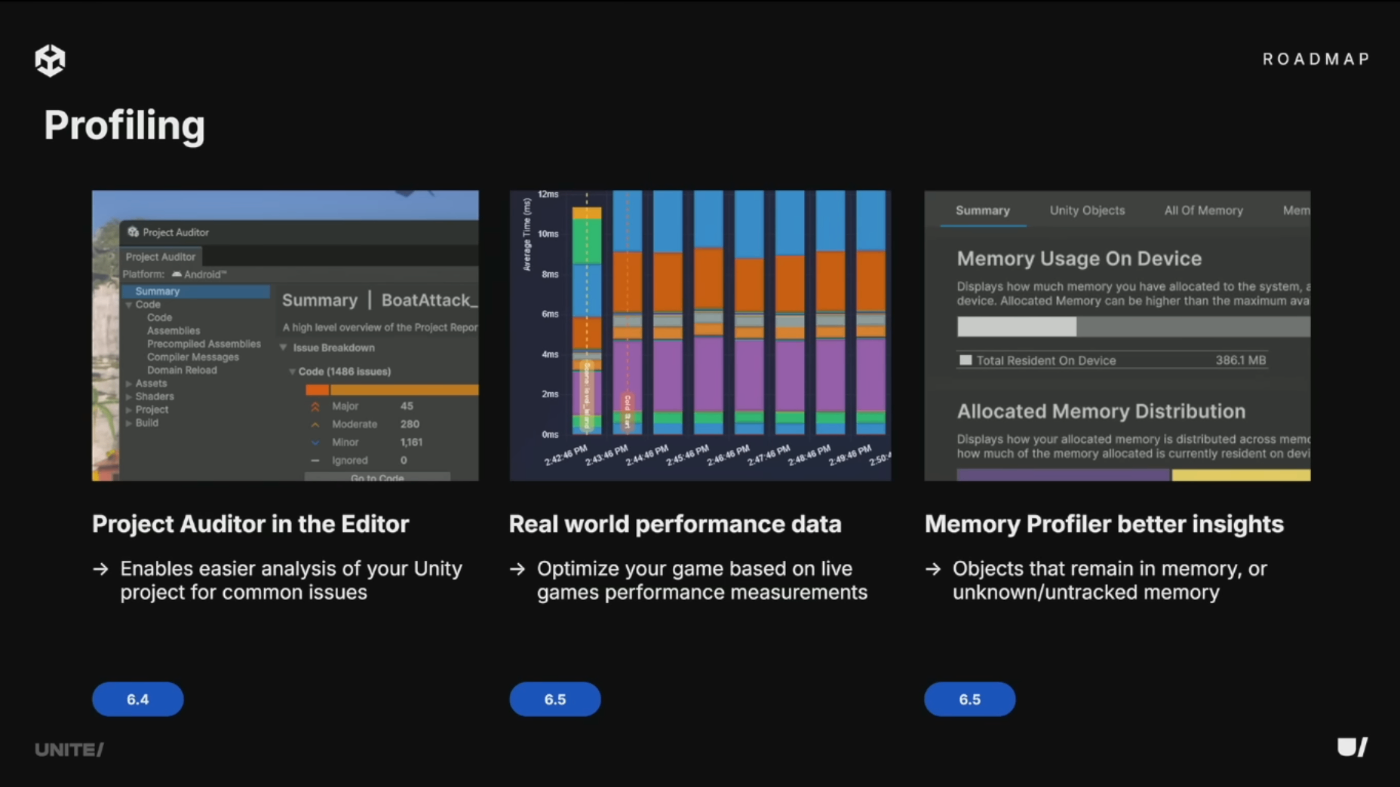
Task: Click the 6.4 version badge
Action: coord(138,699)
